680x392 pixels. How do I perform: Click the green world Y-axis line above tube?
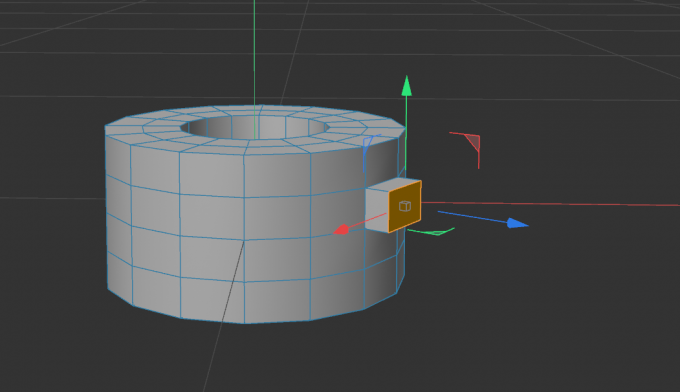point(255,52)
